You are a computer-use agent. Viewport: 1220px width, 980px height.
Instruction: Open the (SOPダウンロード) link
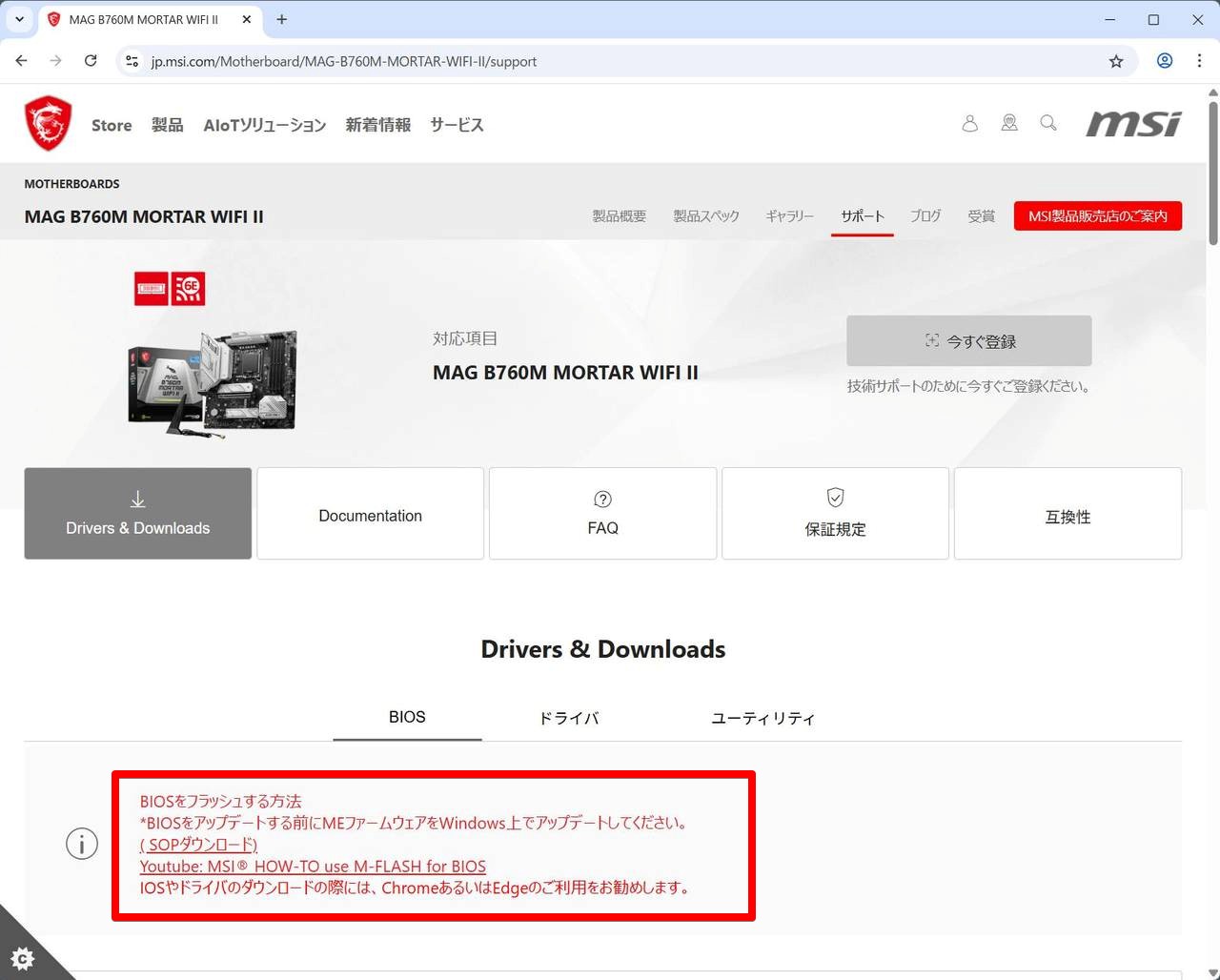tap(198, 845)
